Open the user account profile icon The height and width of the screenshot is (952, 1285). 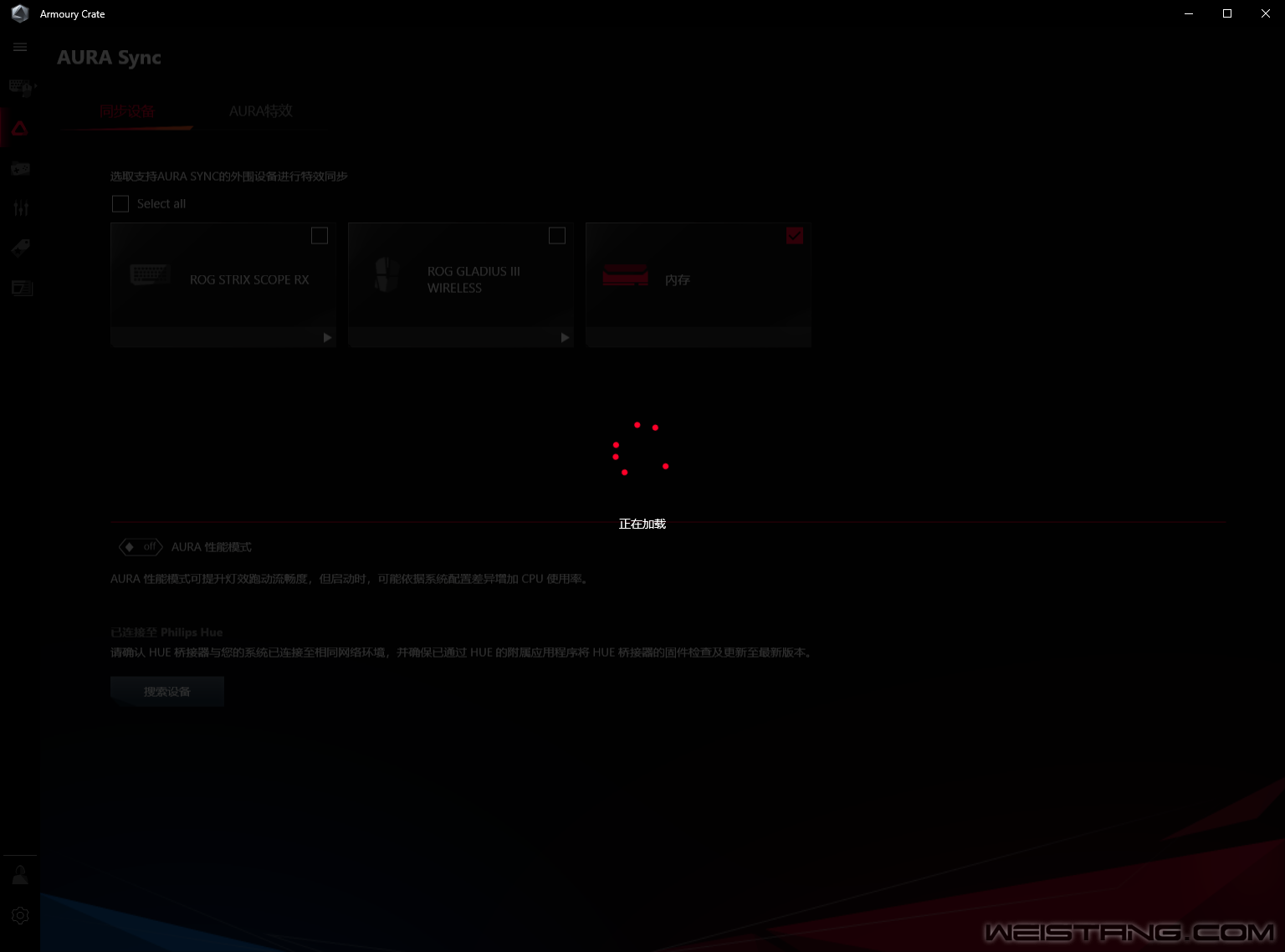coord(20,875)
